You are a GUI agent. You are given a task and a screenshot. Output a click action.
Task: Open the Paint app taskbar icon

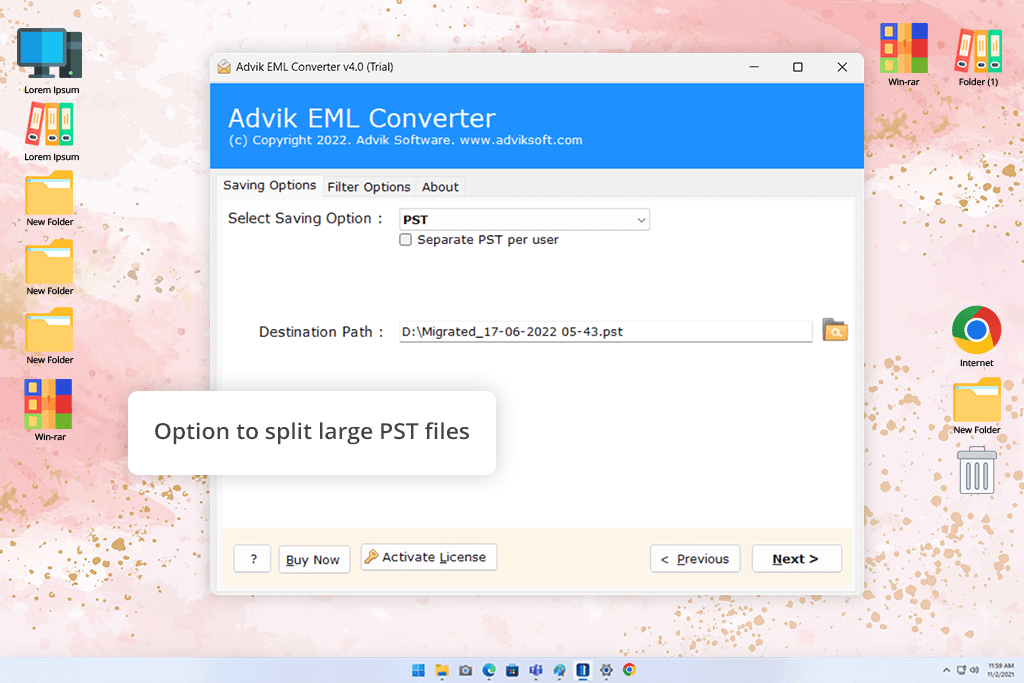(x=560, y=670)
